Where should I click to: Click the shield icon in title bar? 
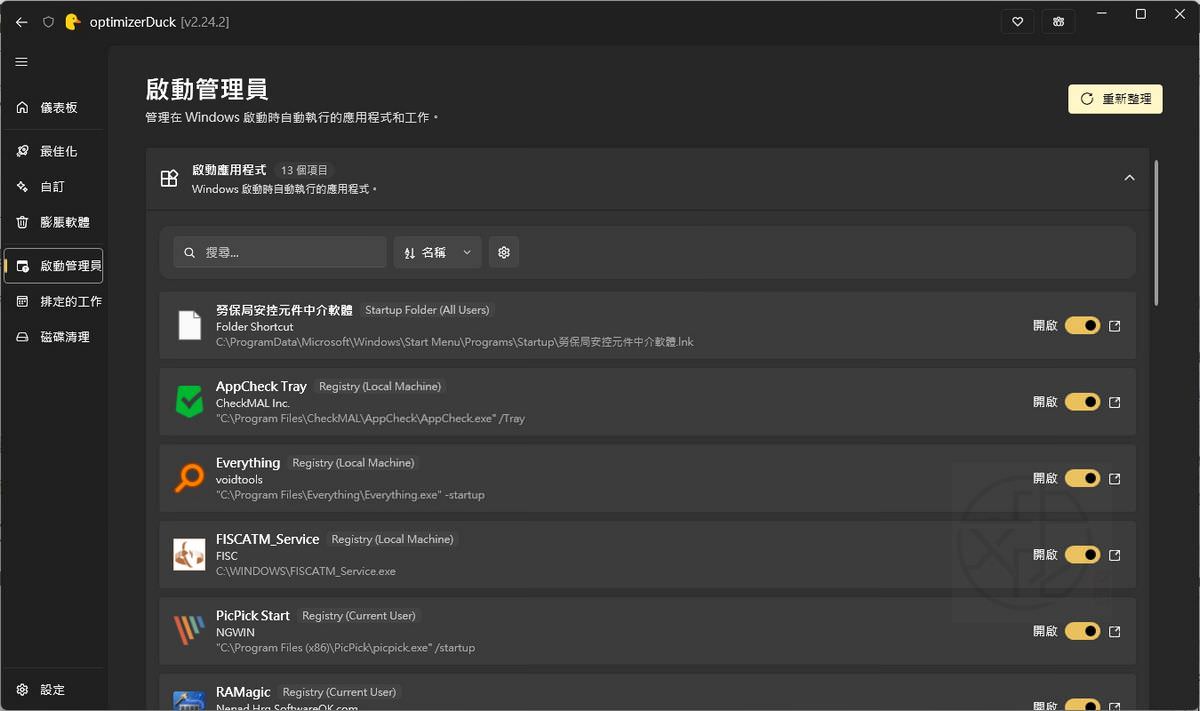point(48,22)
